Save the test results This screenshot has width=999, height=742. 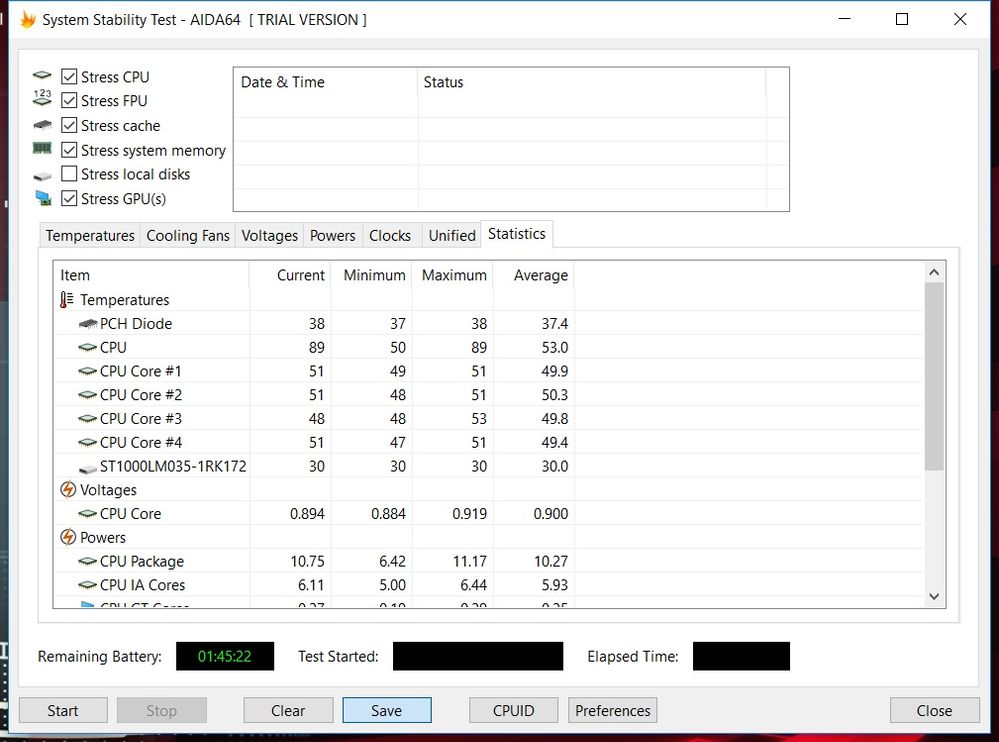coord(387,710)
